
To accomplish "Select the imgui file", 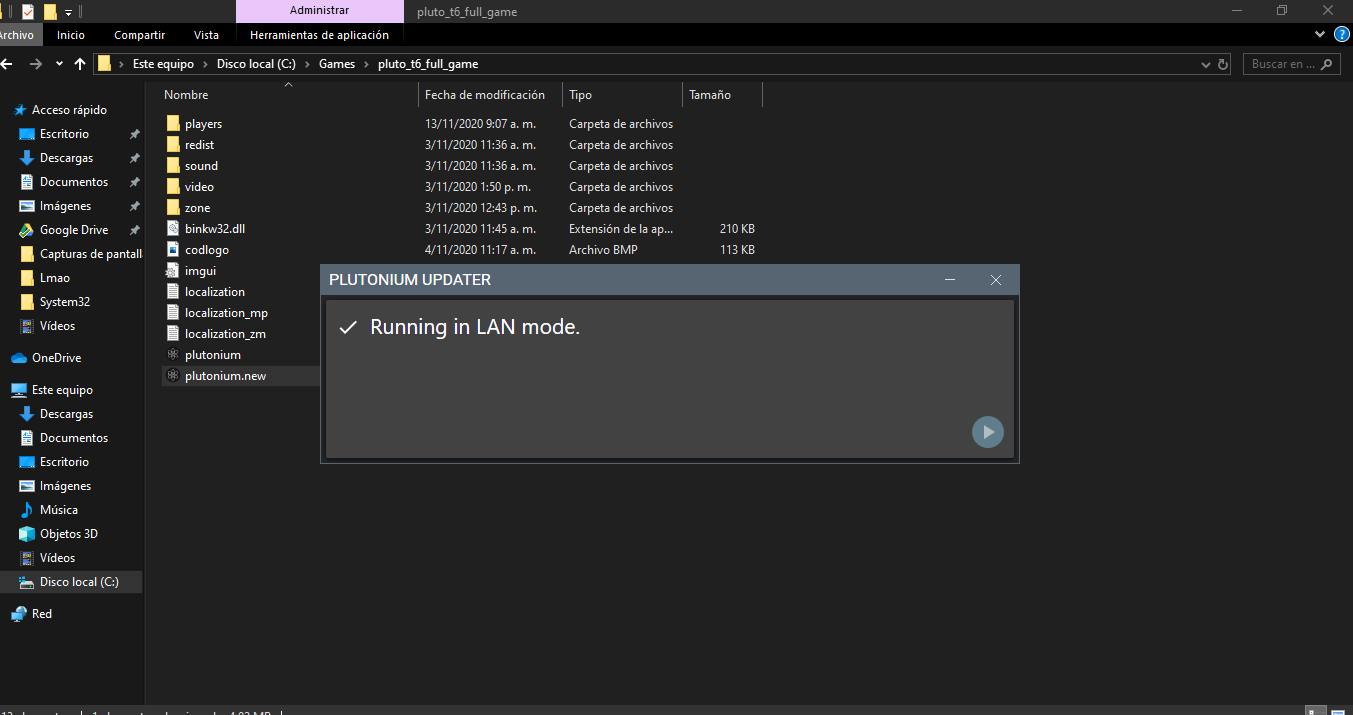I will tap(200, 271).
